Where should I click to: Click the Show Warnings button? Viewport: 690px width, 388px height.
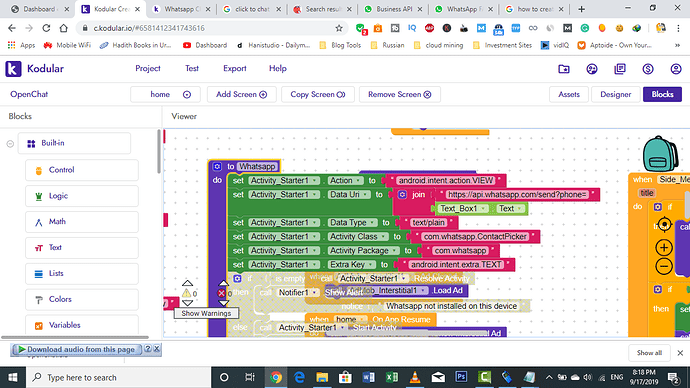point(206,314)
